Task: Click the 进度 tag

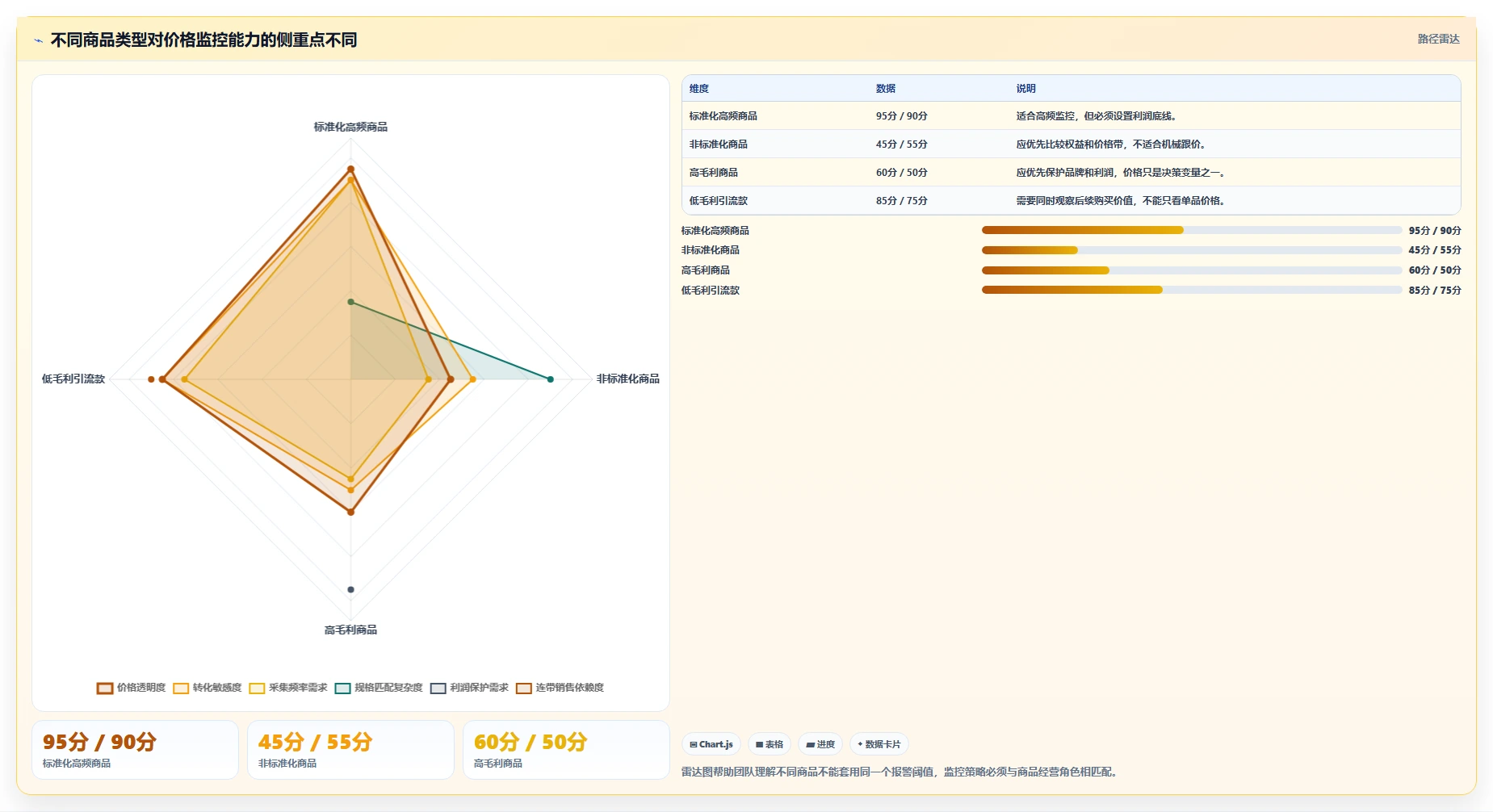Action: point(820,744)
